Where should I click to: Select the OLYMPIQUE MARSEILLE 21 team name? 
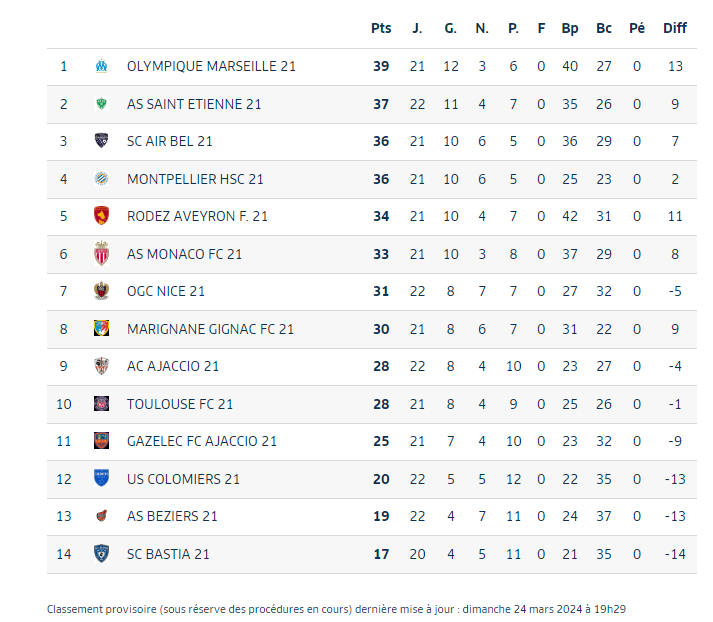[x=211, y=66]
